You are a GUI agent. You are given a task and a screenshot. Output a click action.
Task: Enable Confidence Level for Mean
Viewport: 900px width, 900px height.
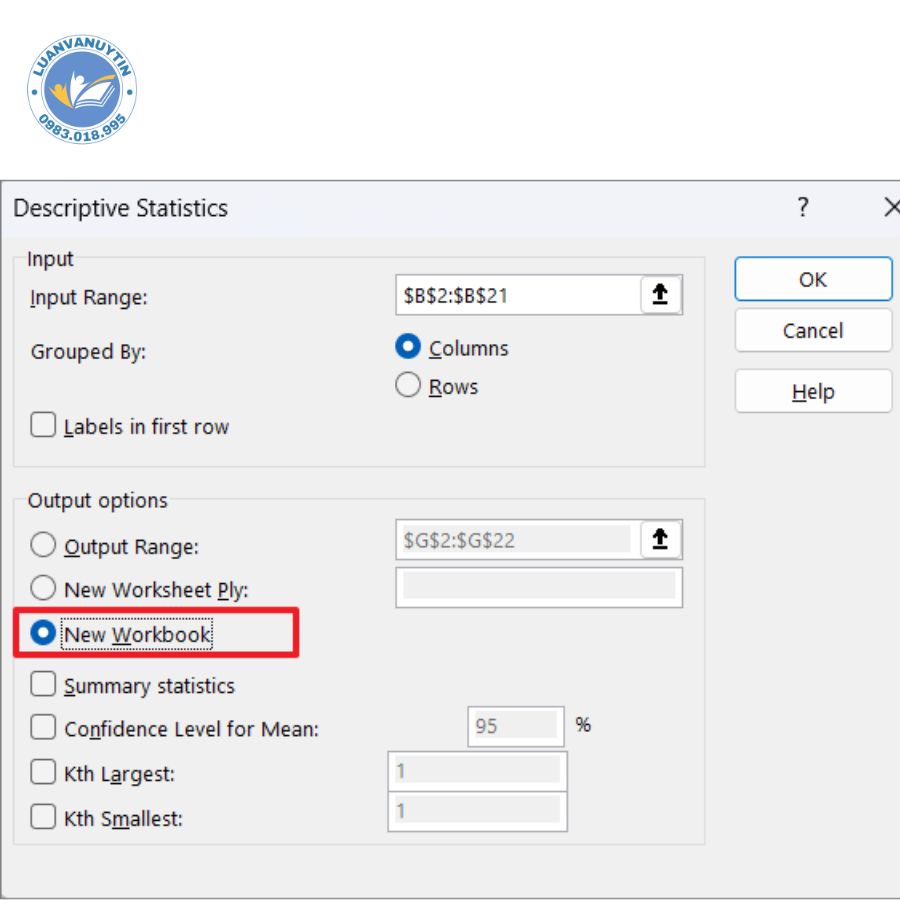pos(43,728)
